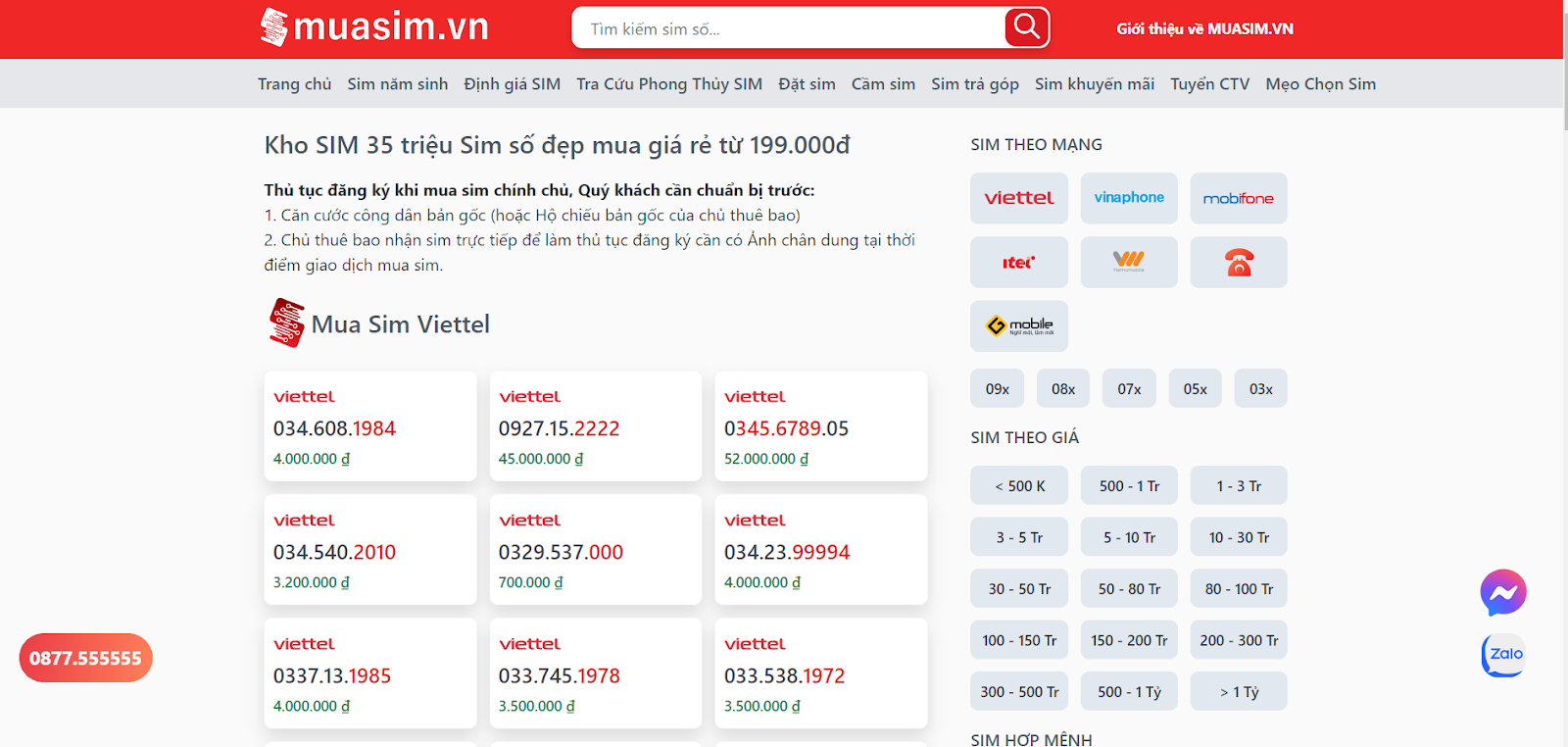Screen dimensions: 1568x747
Task: Open SIM number 033.538.1972
Action: pyautogui.click(x=784, y=675)
